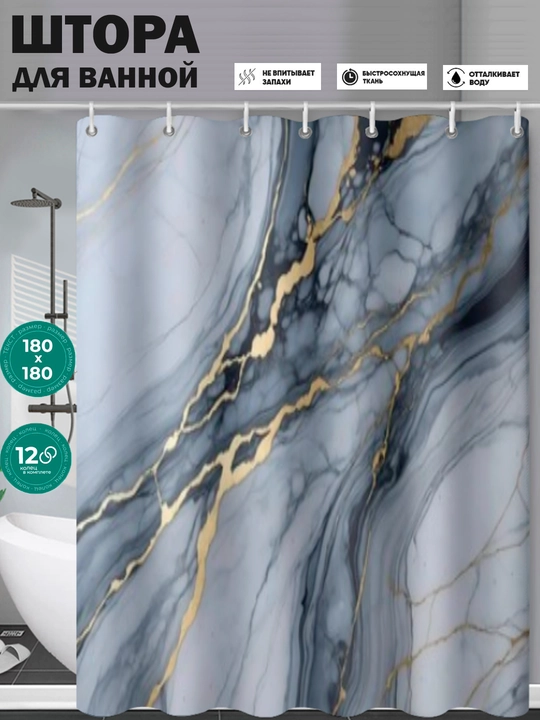Click the 'ШТОРА' headline text
540x720 pixels.
click(105, 35)
